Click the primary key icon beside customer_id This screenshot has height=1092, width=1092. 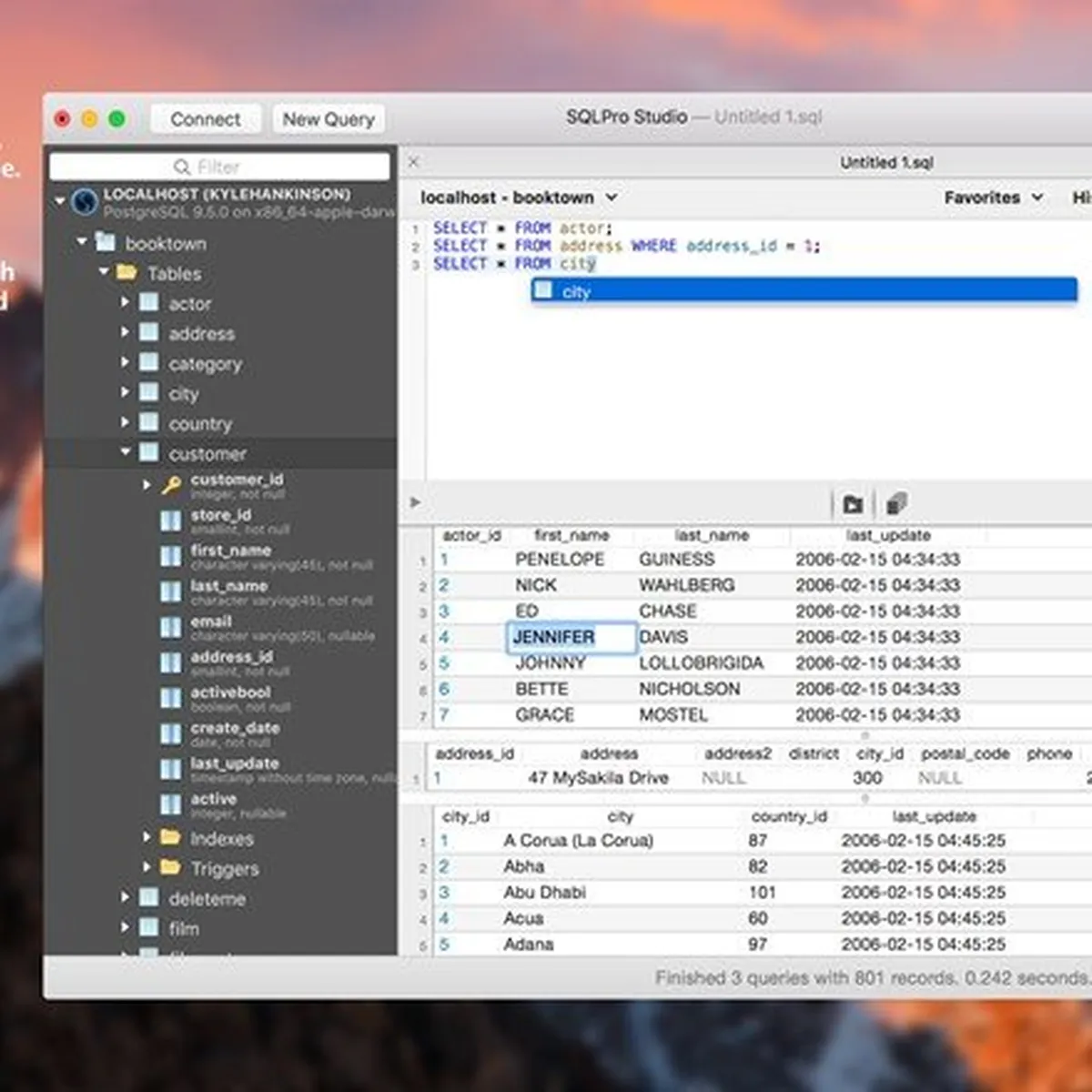(x=171, y=485)
